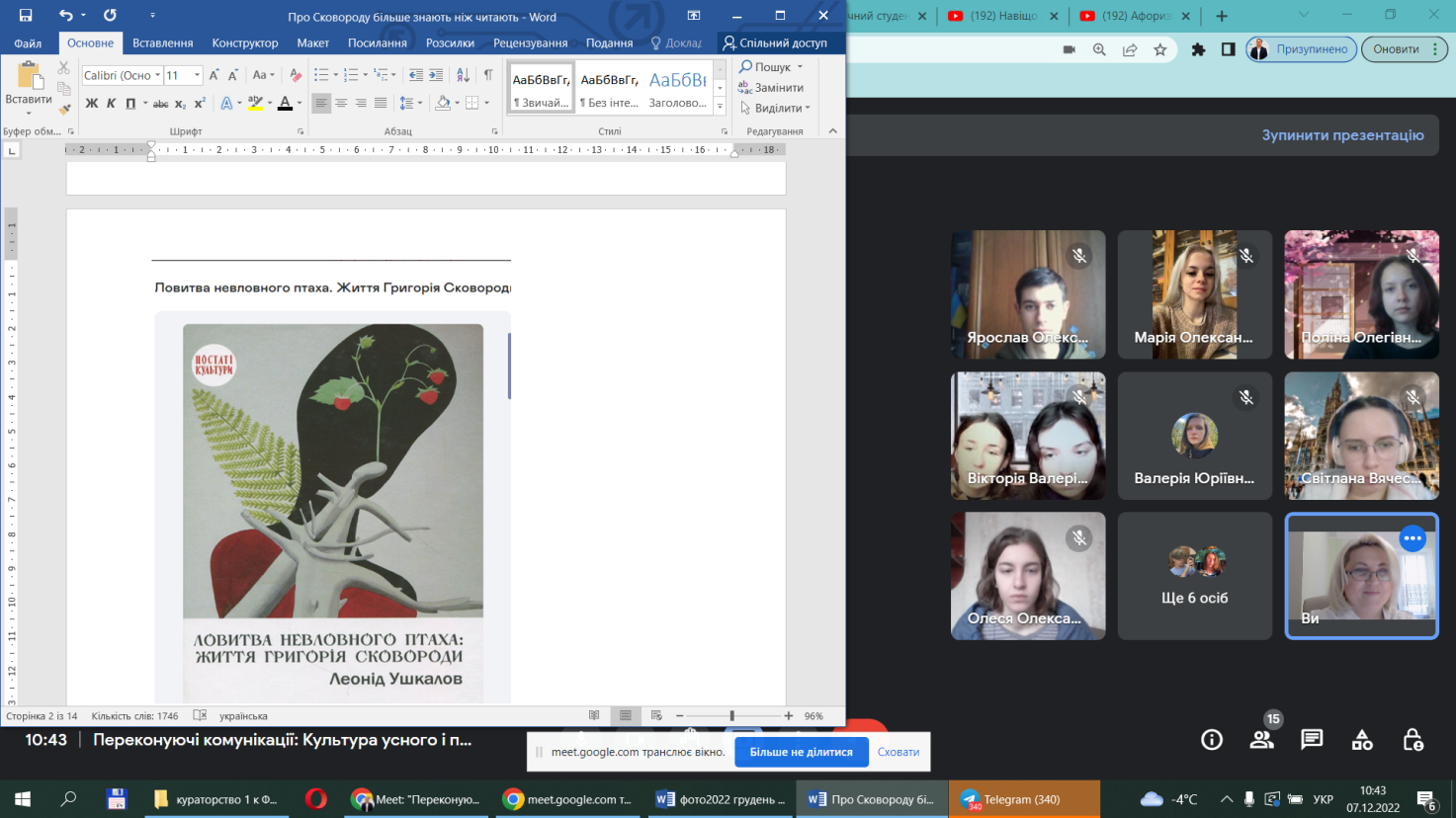Toggle italic formatting button

pos(111,104)
